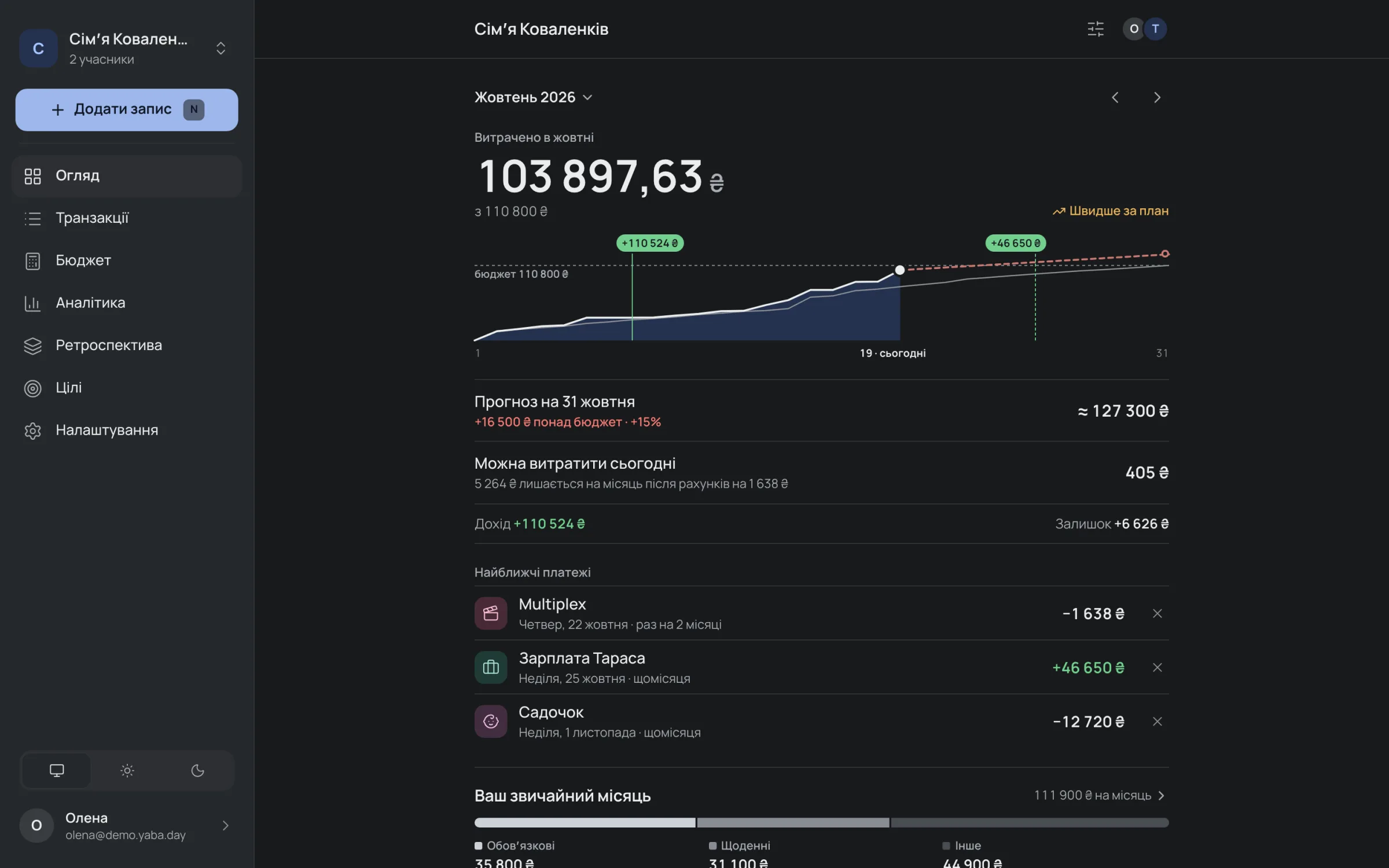Open the Прогноз на 31 жовтня row

(x=822, y=411)
